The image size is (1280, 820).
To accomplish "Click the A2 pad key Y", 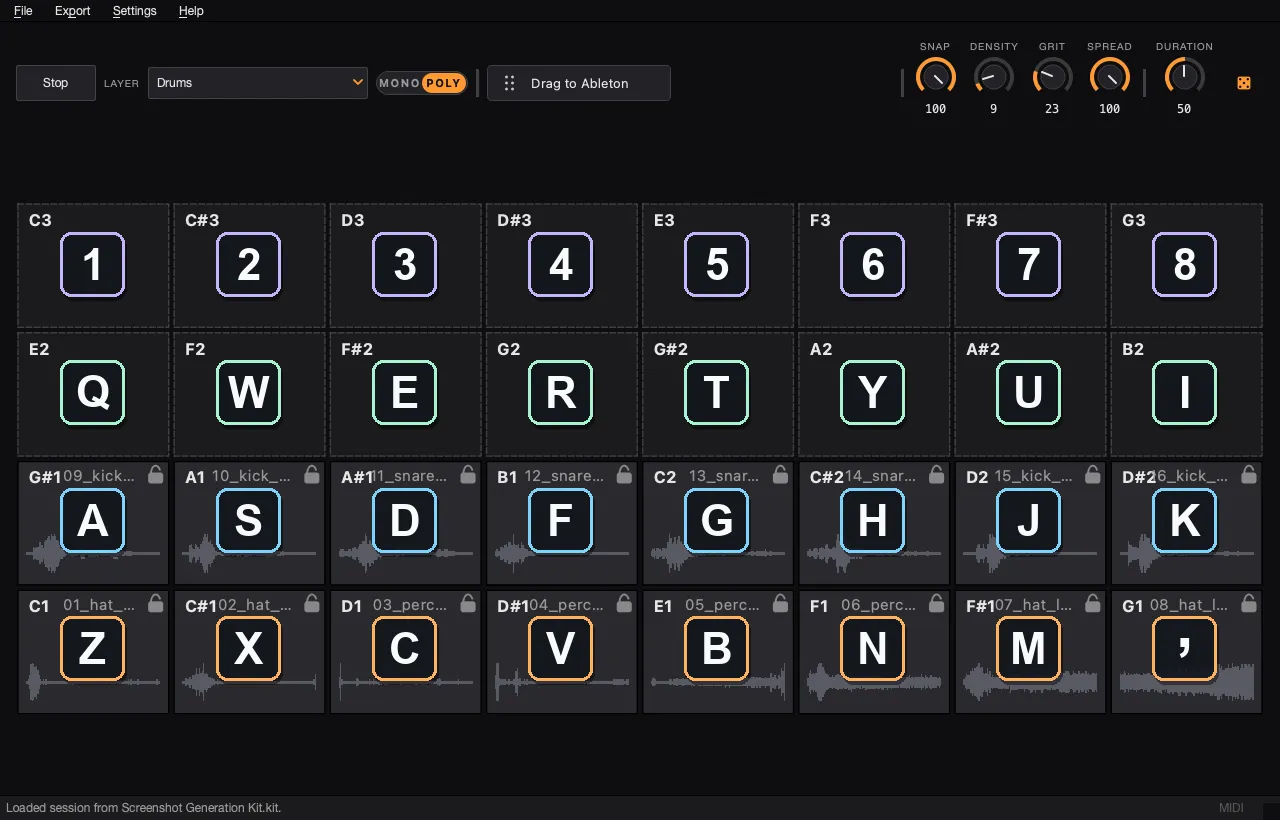I will 873,393.
